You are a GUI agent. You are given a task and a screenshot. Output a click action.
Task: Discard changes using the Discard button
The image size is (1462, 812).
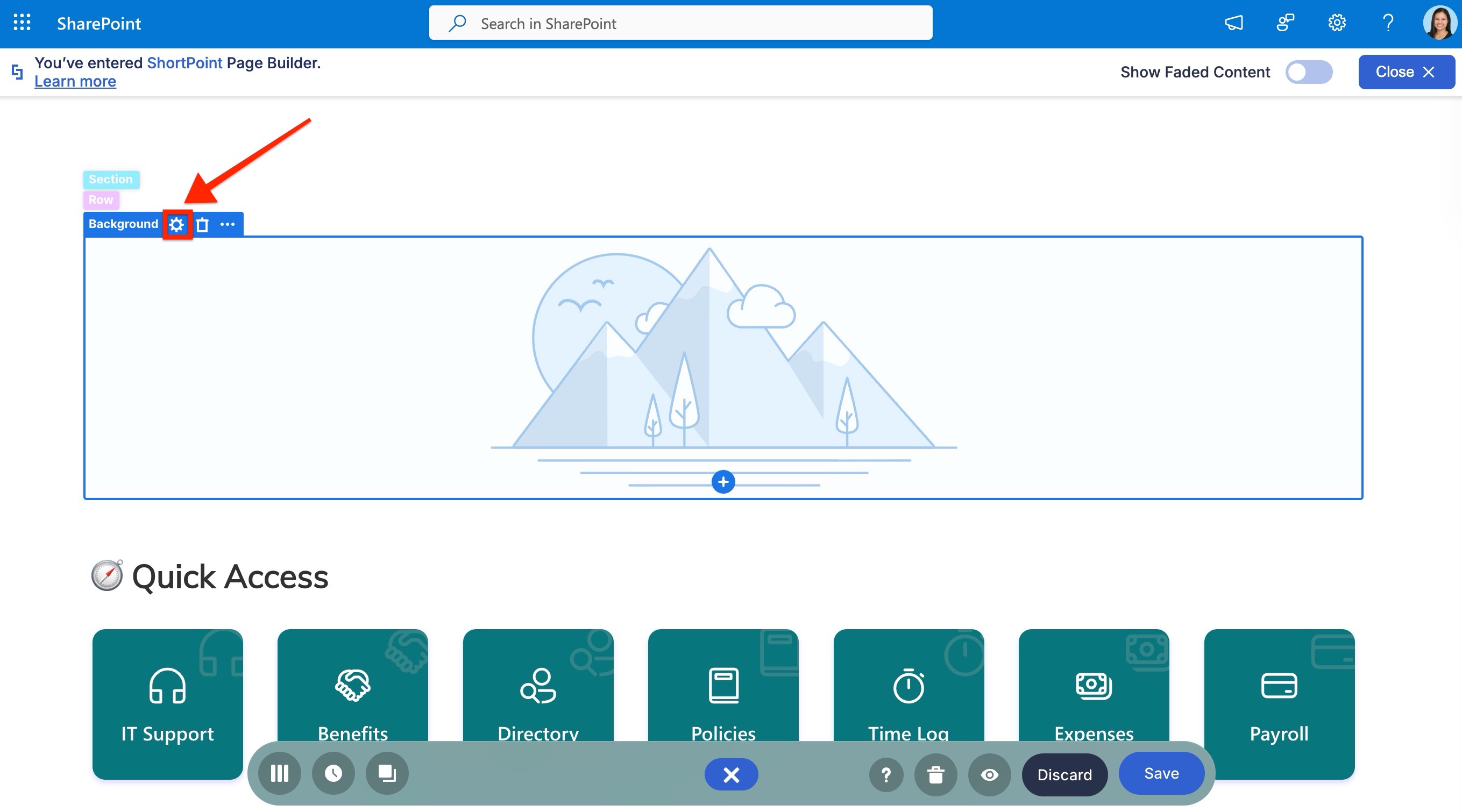pos(1064,774)
